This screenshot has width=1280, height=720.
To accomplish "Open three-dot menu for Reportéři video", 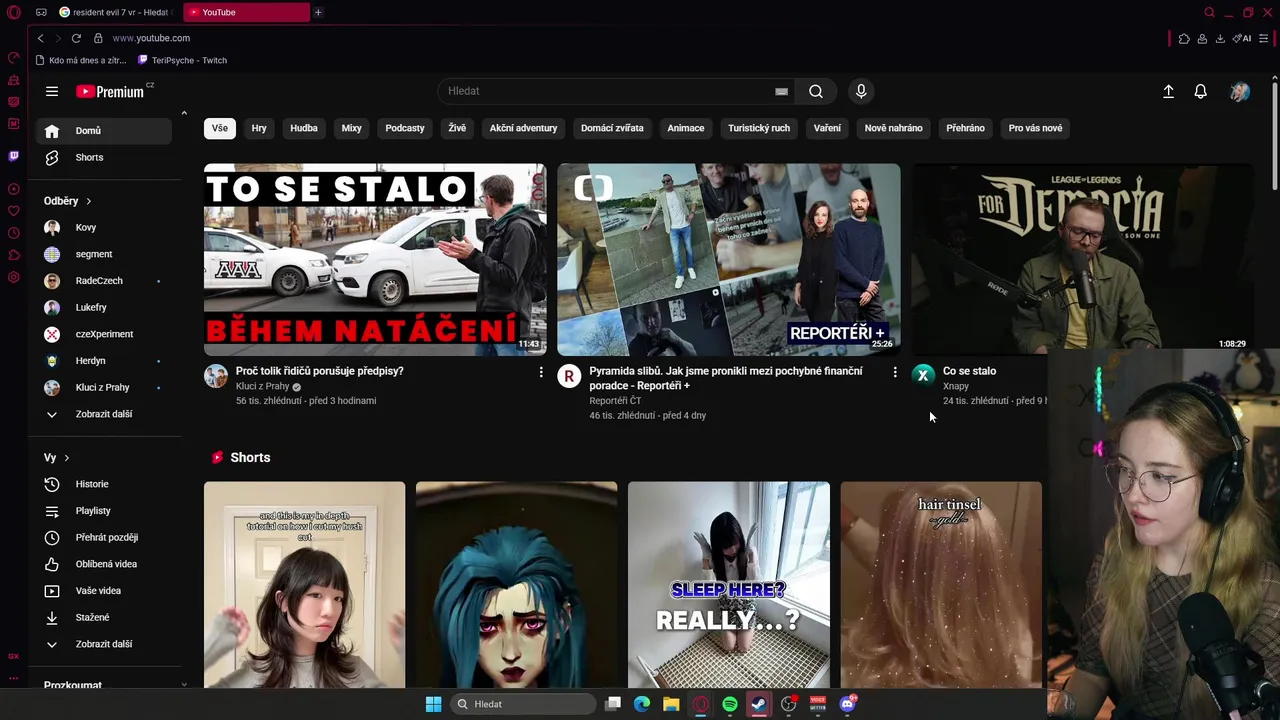I will (895, 372).
